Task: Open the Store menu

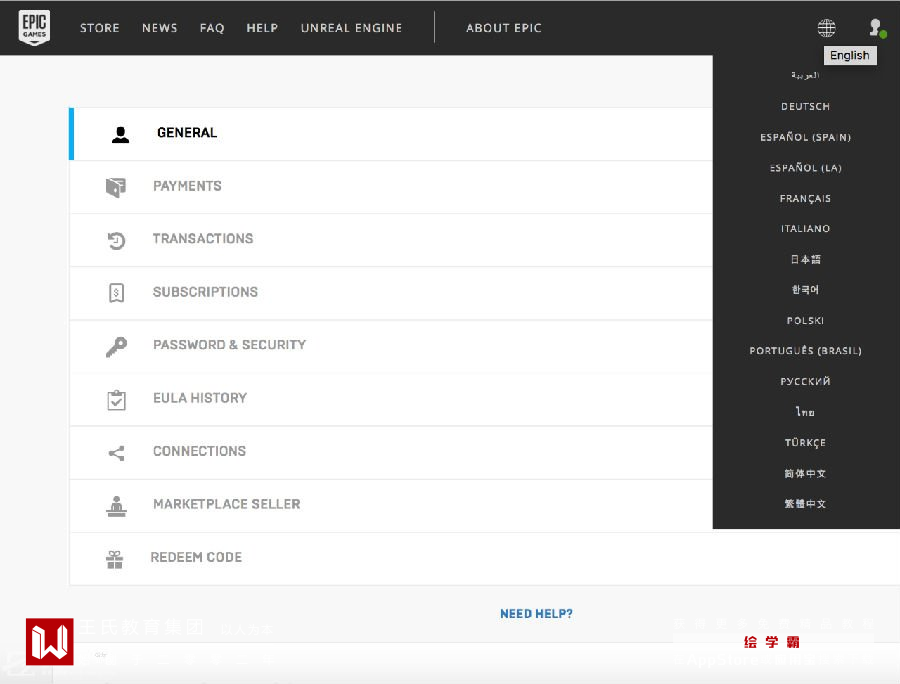Action: click(x=100, y=28)
